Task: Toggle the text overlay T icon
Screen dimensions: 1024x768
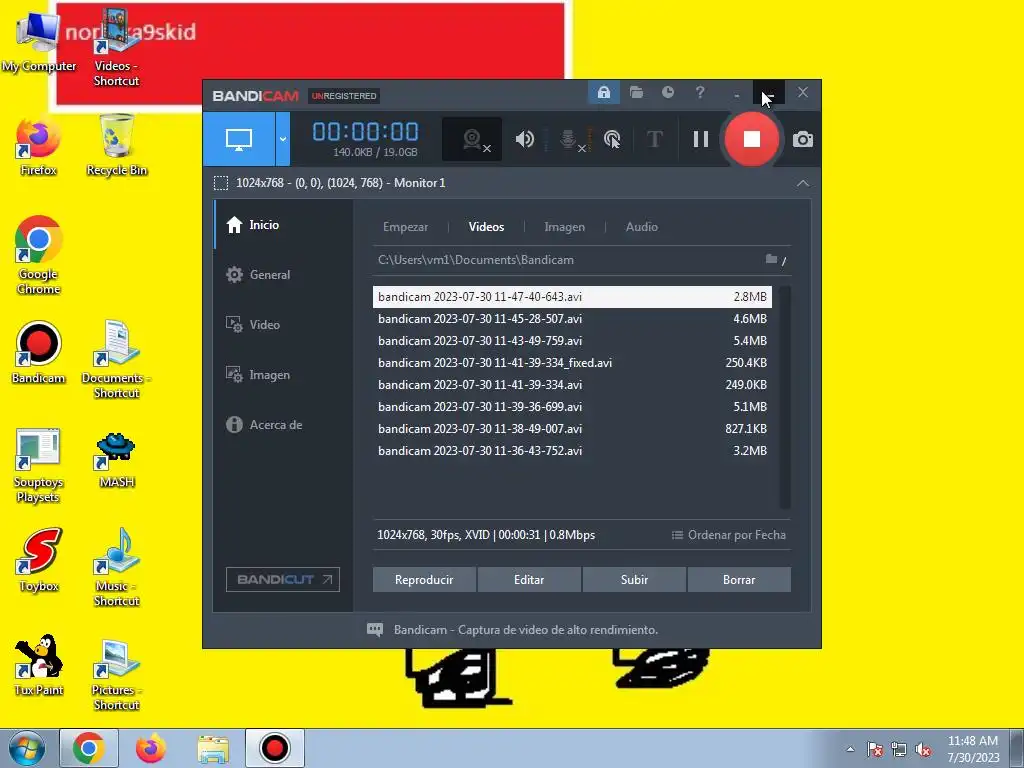Action: pos(654,139)
